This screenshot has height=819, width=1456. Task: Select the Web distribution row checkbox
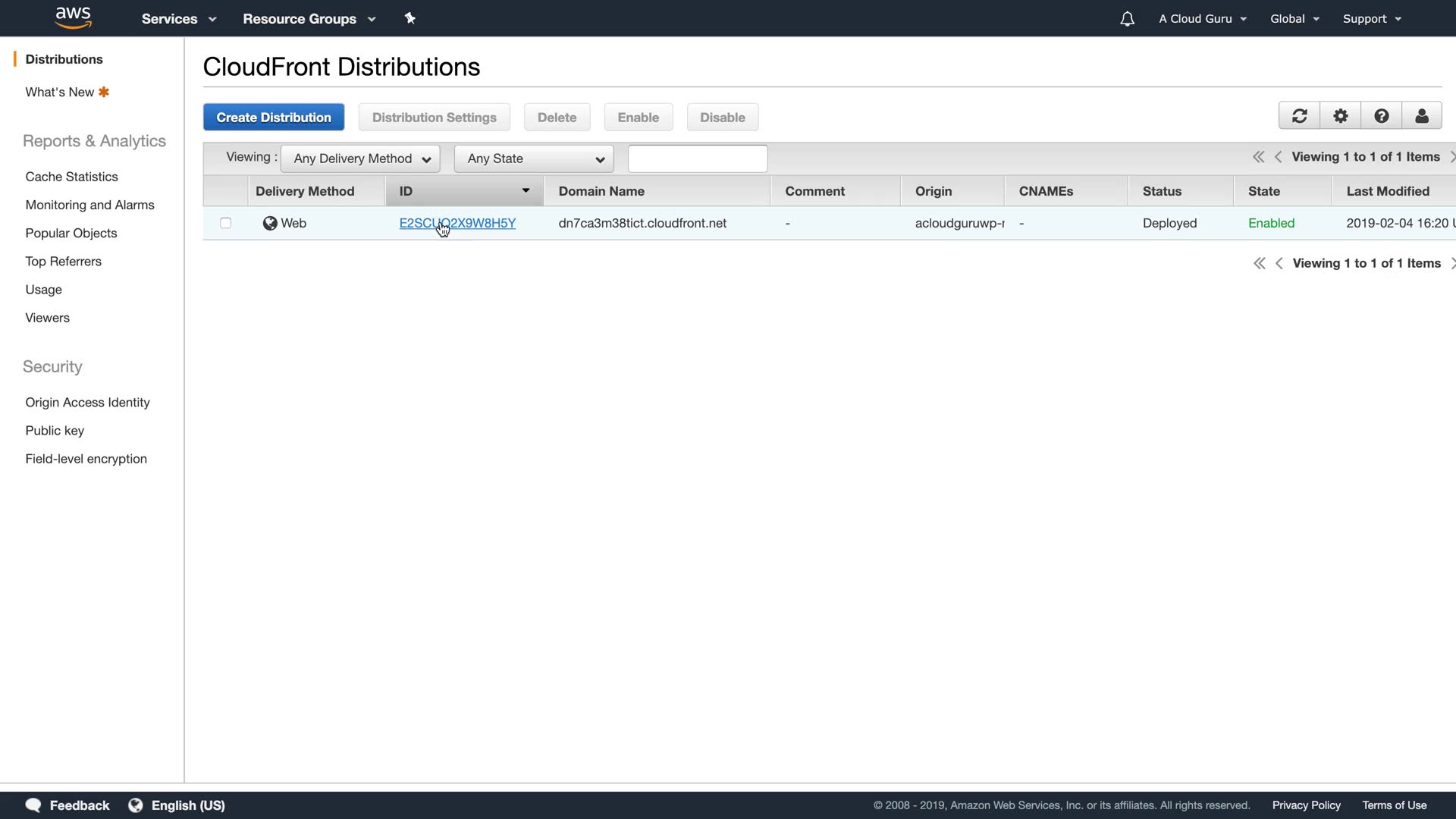pos(225,223)
